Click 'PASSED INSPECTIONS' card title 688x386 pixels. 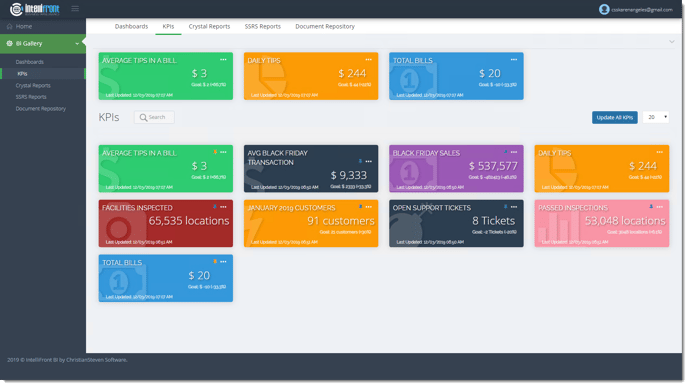coord(573,208)
